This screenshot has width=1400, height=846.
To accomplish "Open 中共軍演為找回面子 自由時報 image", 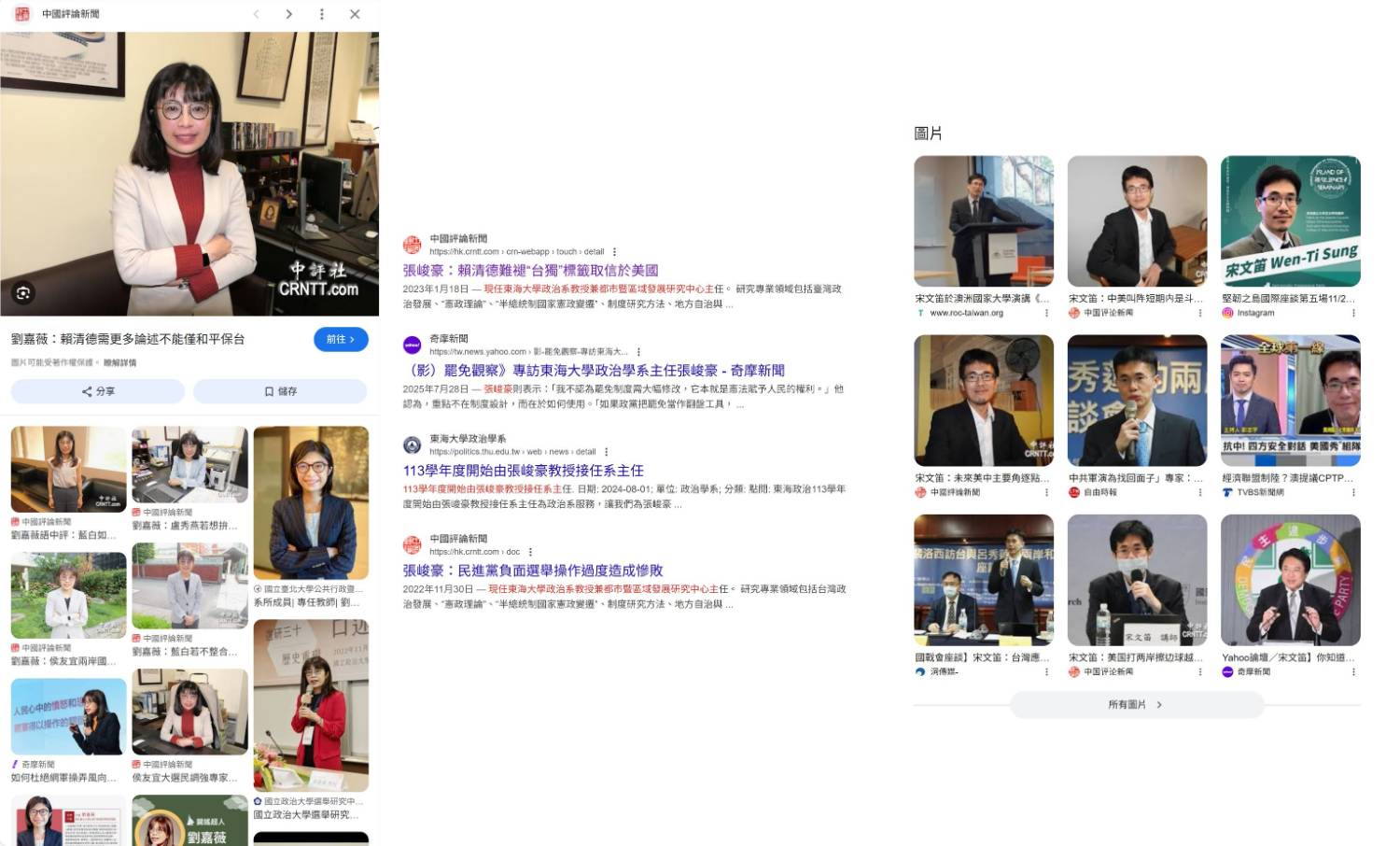I will [x=1137, y=401].
